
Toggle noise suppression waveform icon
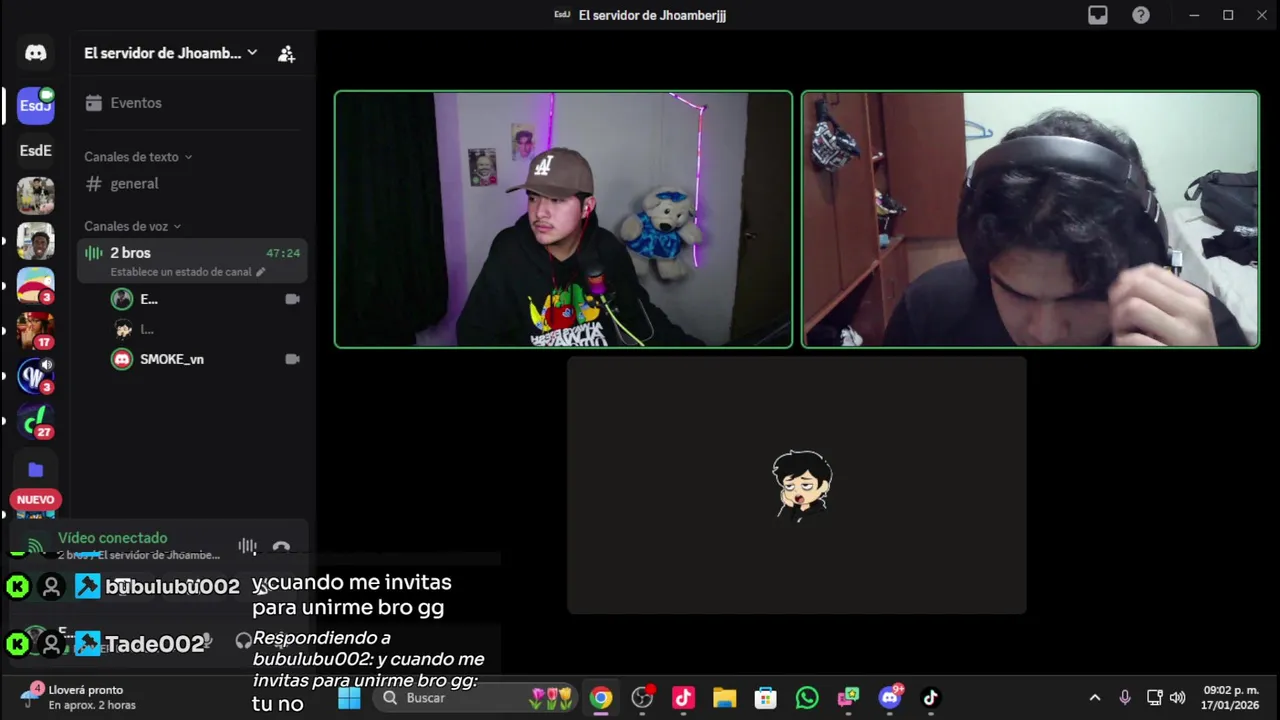[x=248, y=546]
